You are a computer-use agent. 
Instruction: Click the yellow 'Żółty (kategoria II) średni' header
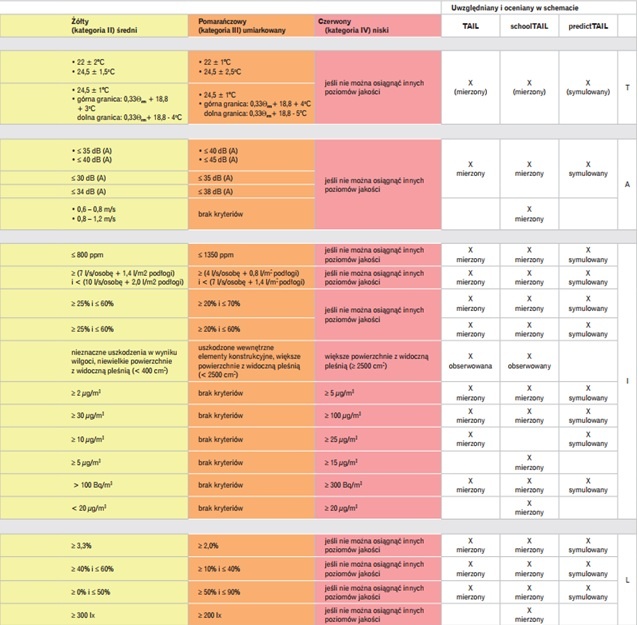click(94, 26)
